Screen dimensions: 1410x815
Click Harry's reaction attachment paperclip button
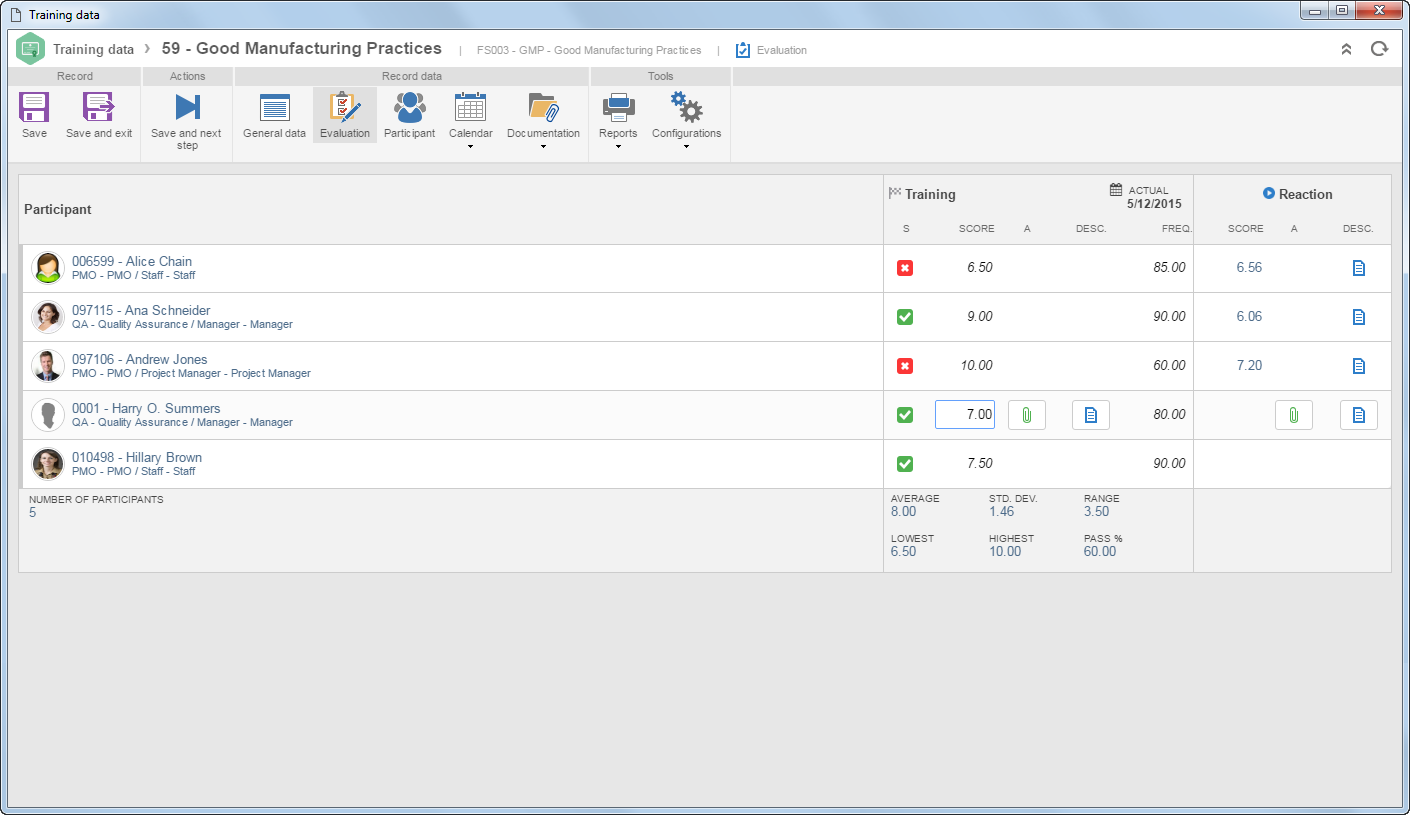tap(1294, 415)
